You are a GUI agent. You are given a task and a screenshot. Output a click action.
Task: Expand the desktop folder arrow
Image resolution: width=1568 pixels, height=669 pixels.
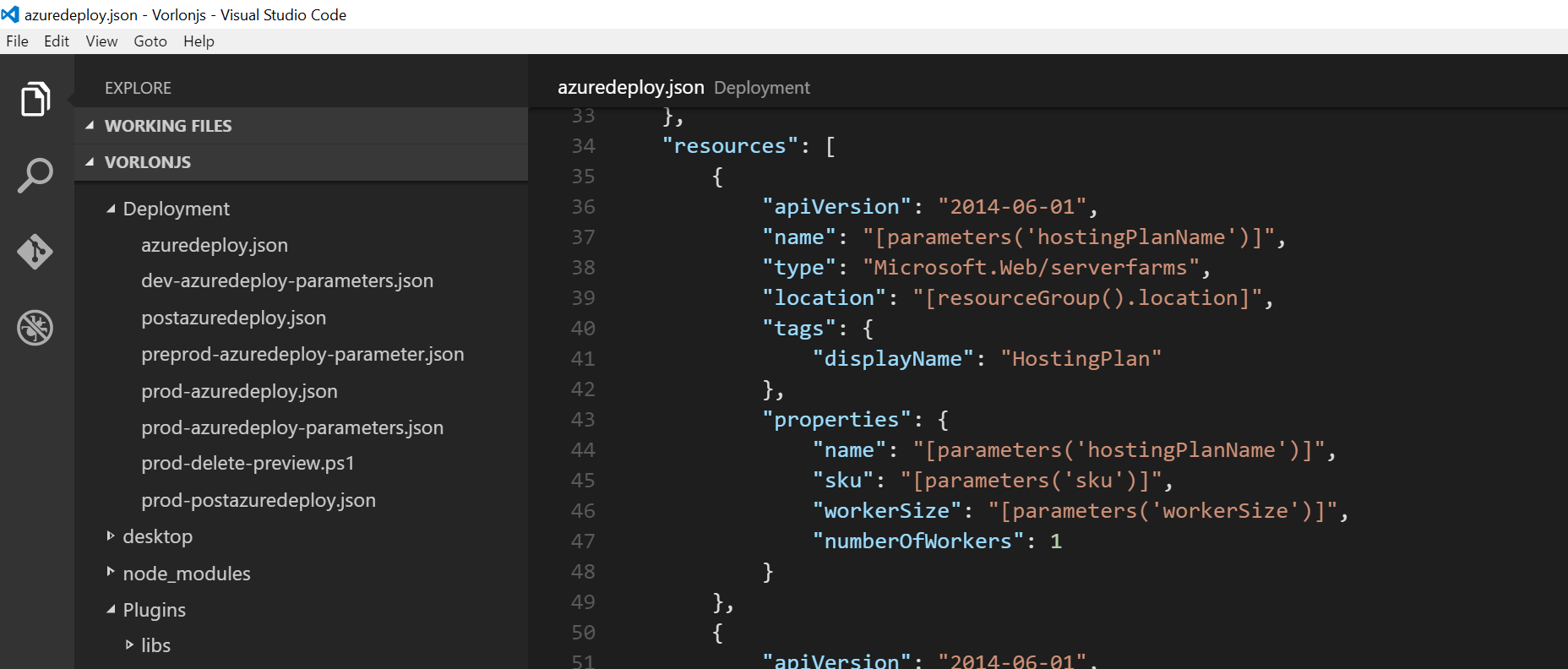(111, 536)
